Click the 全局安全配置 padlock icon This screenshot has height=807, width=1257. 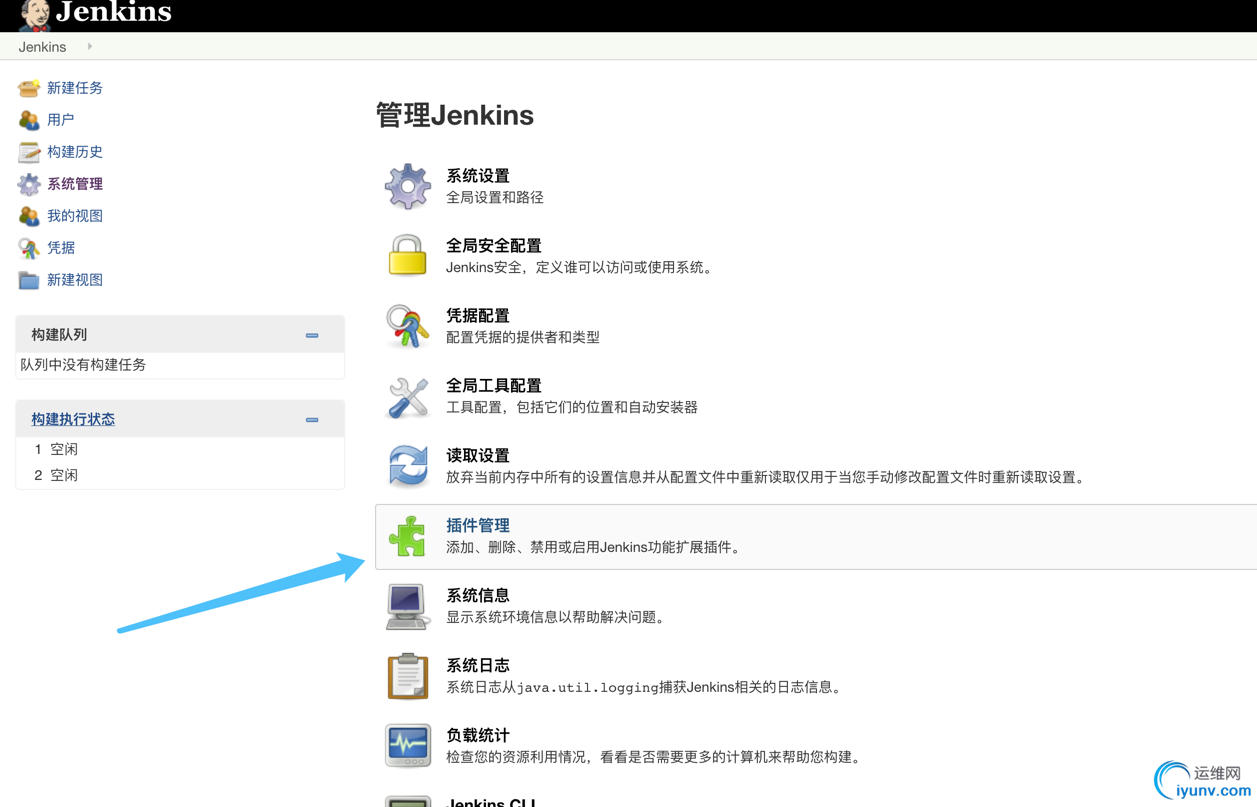[x=408, y=256]
